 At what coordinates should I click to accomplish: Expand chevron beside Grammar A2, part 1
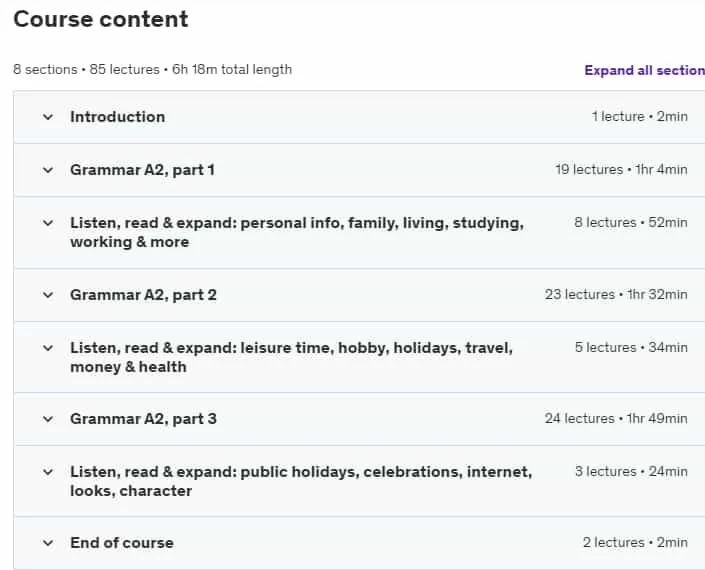click(48, 170)
